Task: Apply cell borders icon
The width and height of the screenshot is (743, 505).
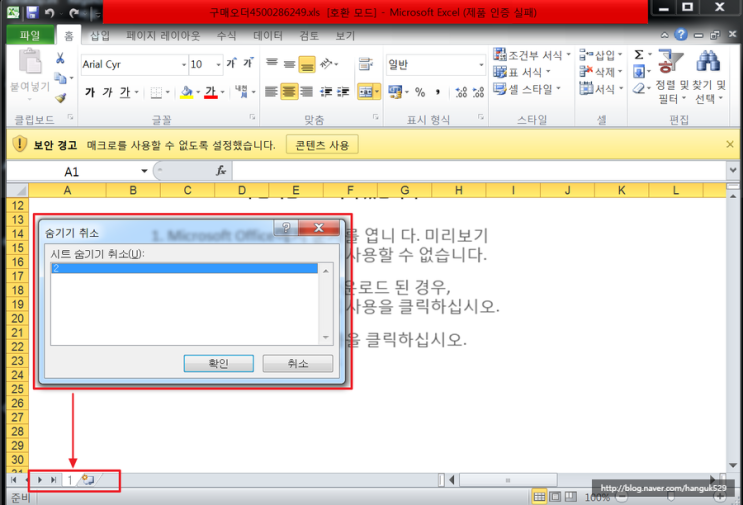Action: pyautogui.click(x=156, y=92)
